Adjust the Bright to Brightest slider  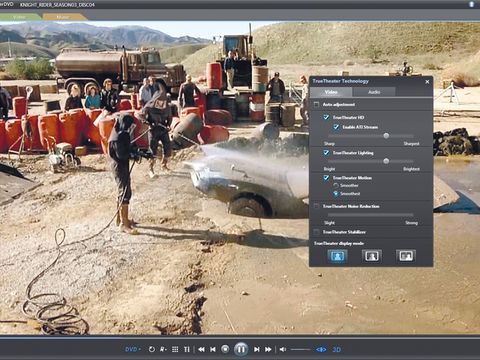coord(371,161)
